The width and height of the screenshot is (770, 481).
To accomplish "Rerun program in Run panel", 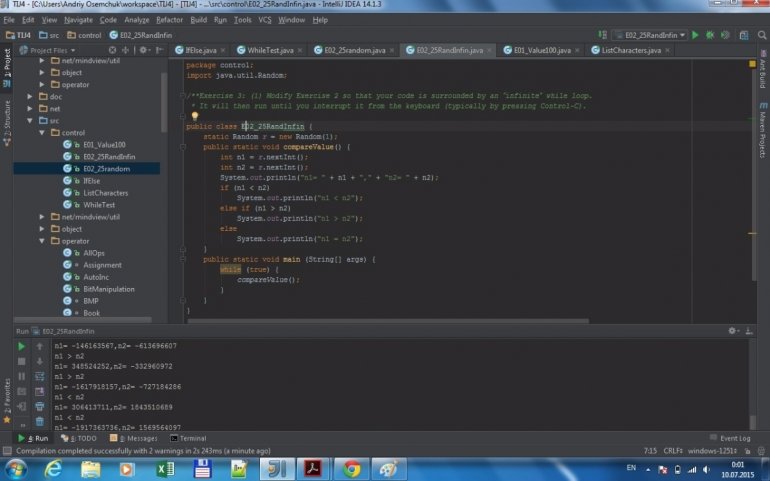I will point(22,346).
